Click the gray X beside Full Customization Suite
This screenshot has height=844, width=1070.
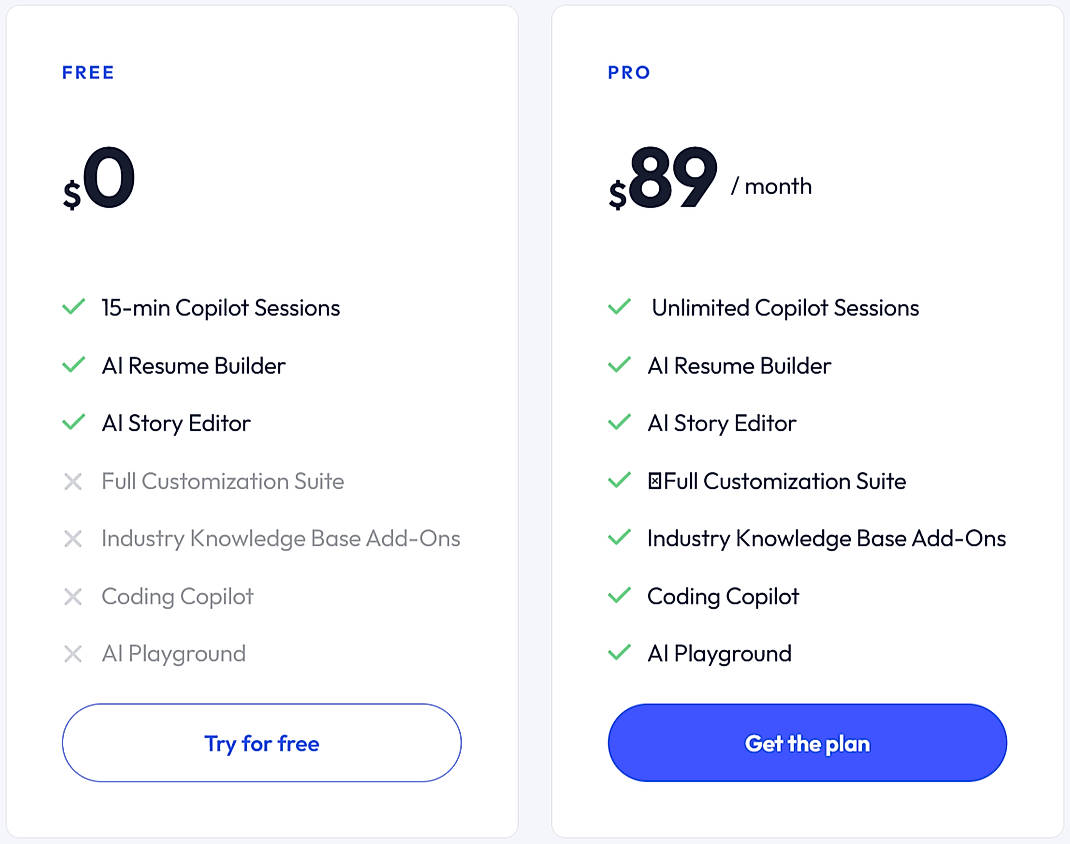tap(73, 481)
